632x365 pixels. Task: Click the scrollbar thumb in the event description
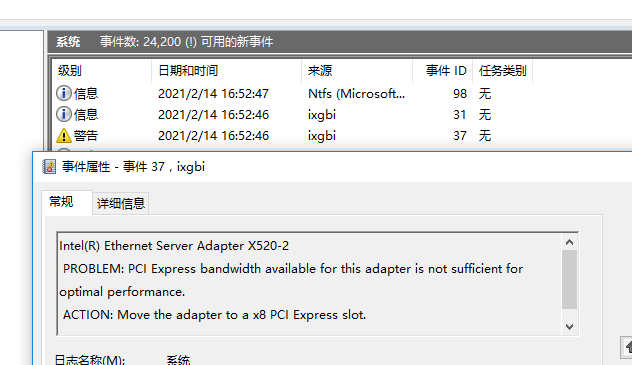pyautogui.click(x=569, y=279)
